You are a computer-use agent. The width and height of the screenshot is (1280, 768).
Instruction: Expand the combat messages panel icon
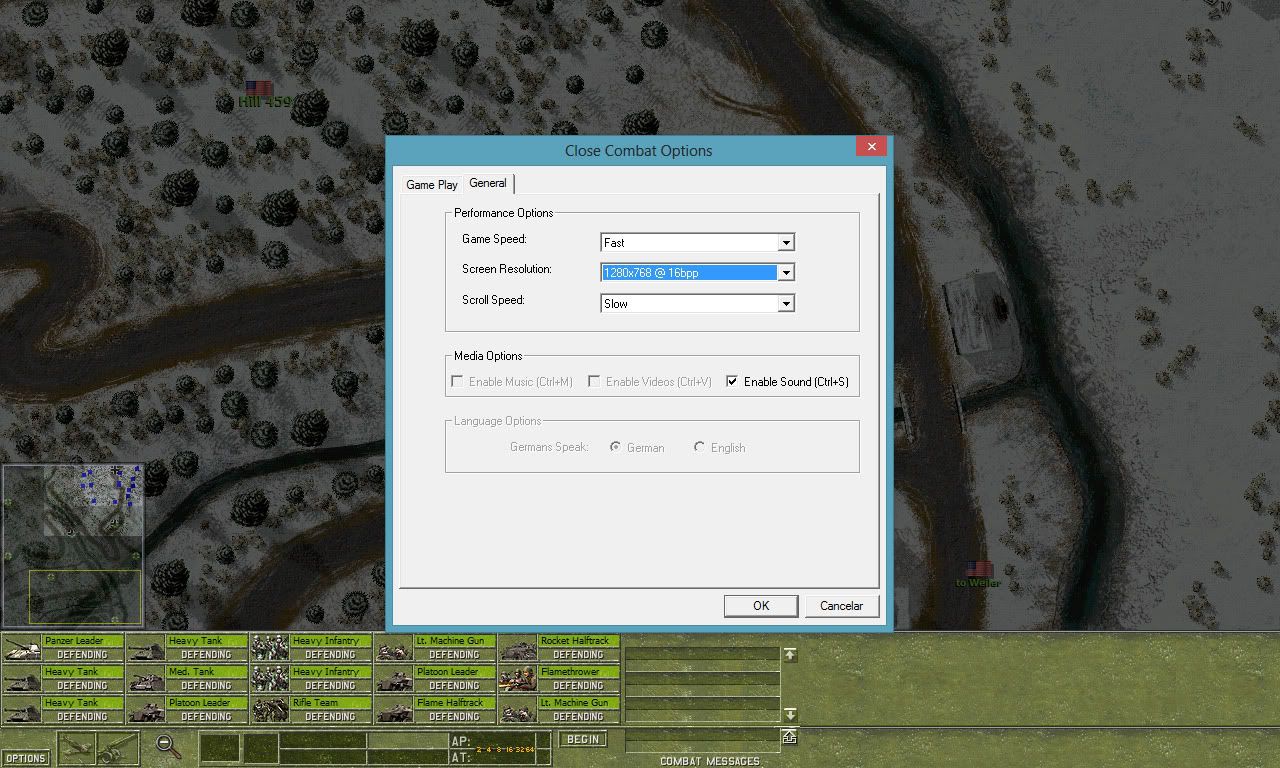click(790, 737)
